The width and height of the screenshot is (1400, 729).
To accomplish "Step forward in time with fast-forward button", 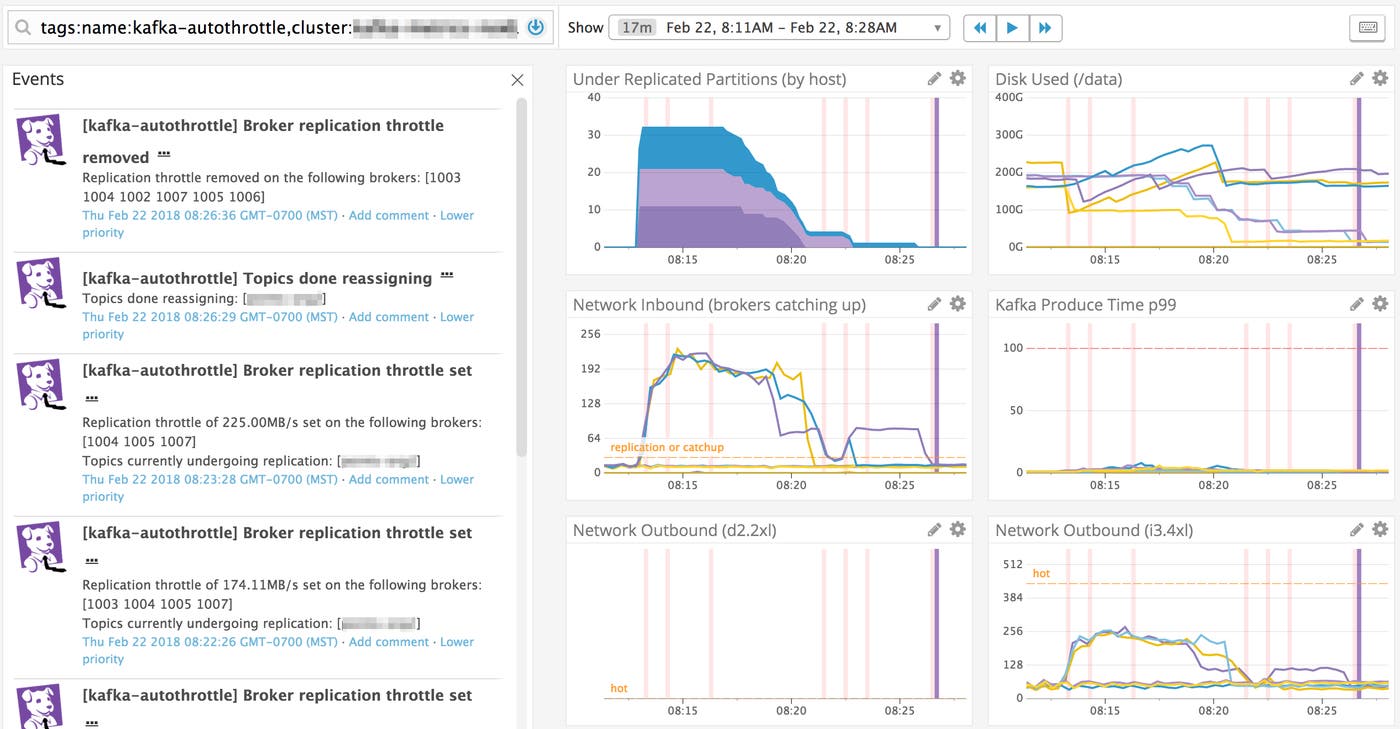I will click(x=1045, y=28).
